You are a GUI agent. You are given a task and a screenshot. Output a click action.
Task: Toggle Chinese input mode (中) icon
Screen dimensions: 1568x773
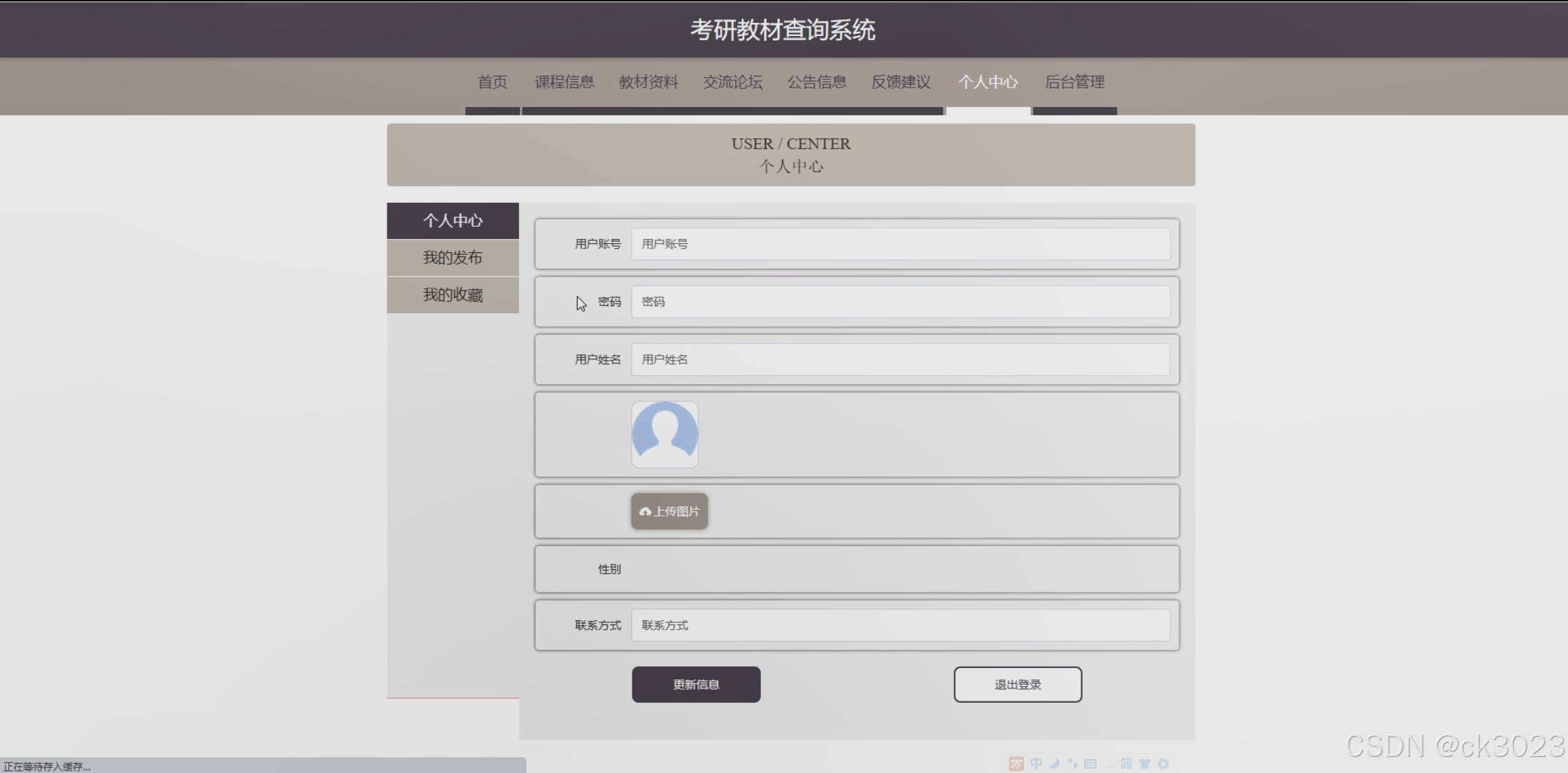coord(1036,763)
